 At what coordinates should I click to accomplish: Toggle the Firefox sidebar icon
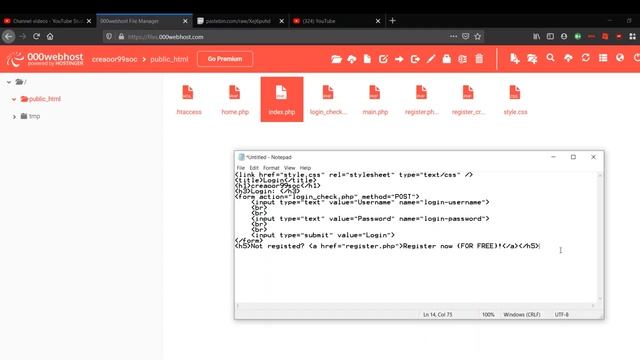550,36
